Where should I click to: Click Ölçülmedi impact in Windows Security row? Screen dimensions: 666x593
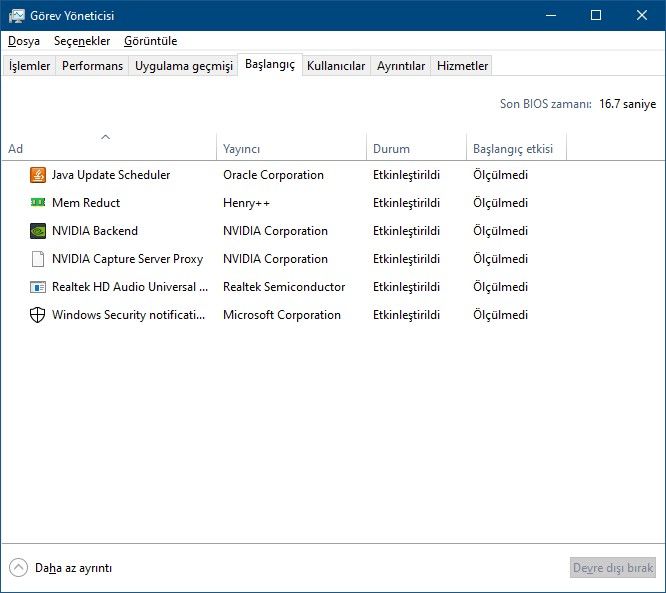coord(500,315)
